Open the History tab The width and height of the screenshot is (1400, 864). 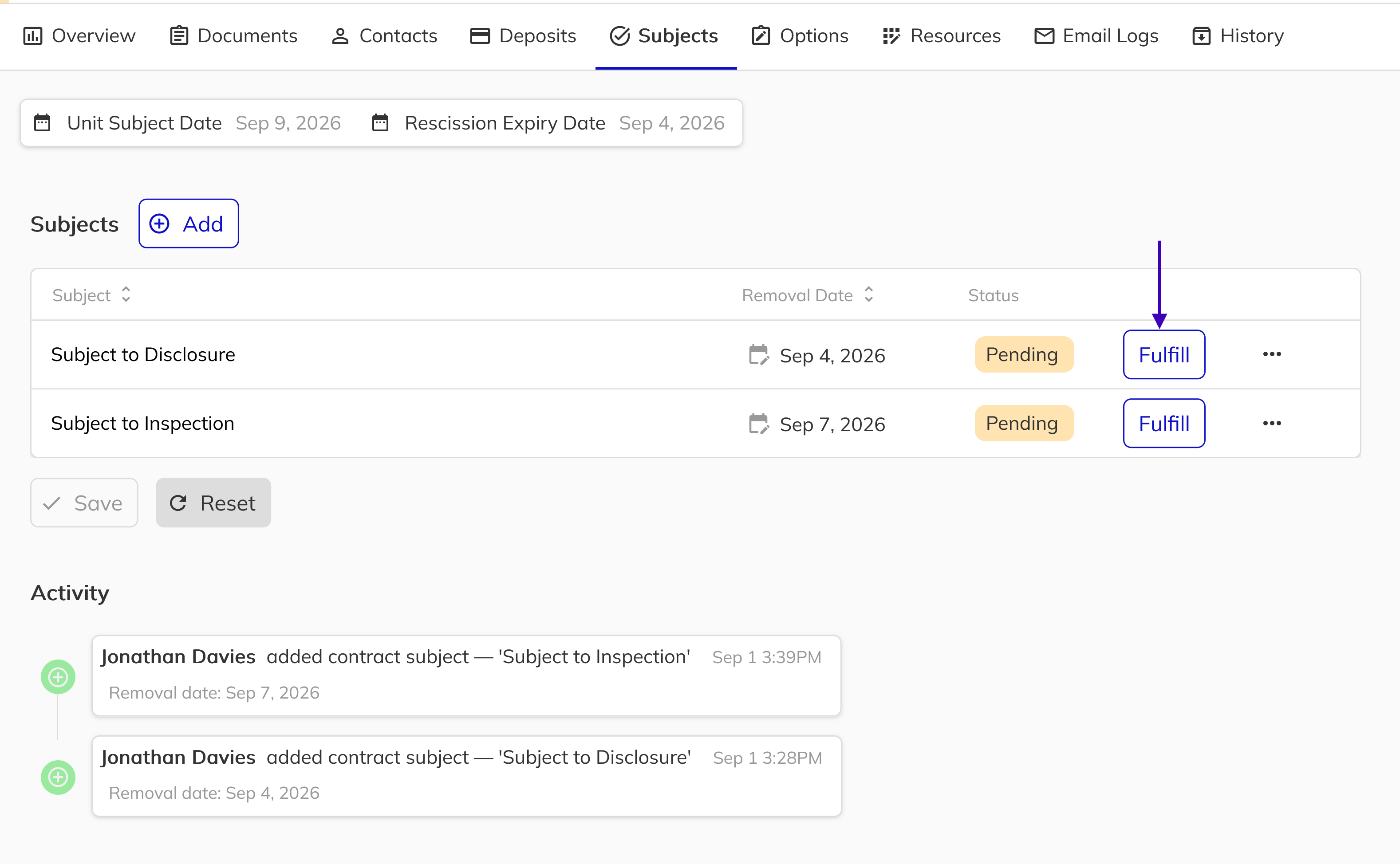coord(1238,36)
